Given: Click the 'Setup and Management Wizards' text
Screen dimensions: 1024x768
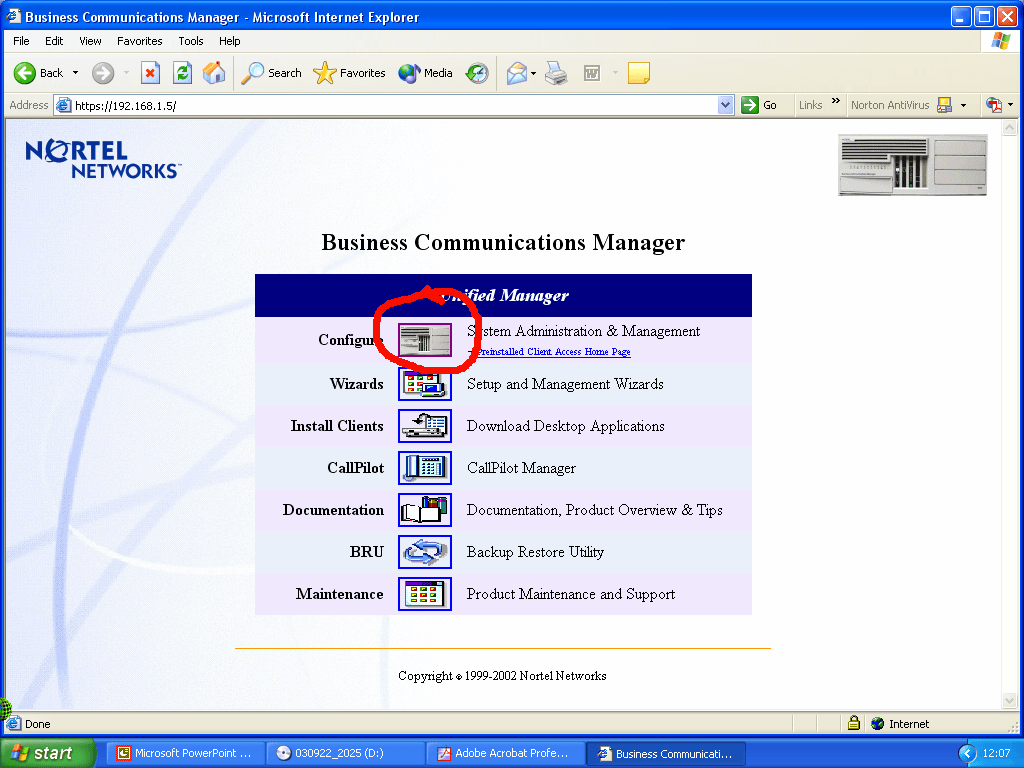Looking at the screenshot, I should pyautogui.click(x=565, y=384).
